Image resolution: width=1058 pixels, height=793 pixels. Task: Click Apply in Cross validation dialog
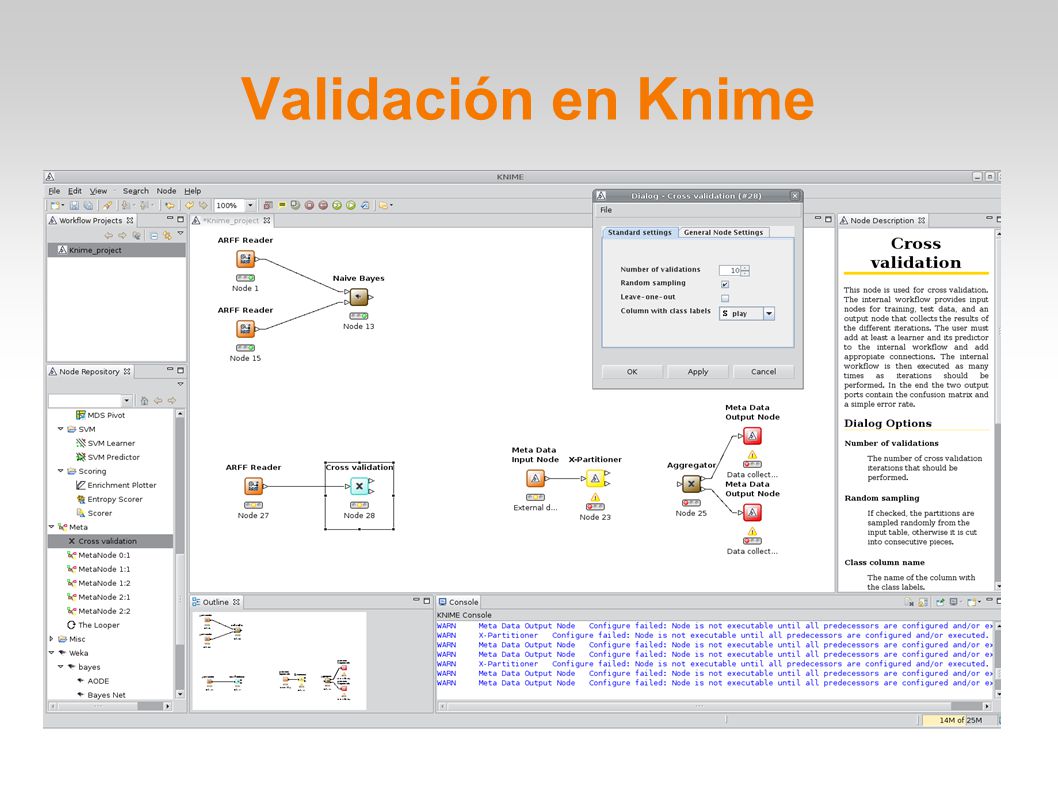[698, 372]
